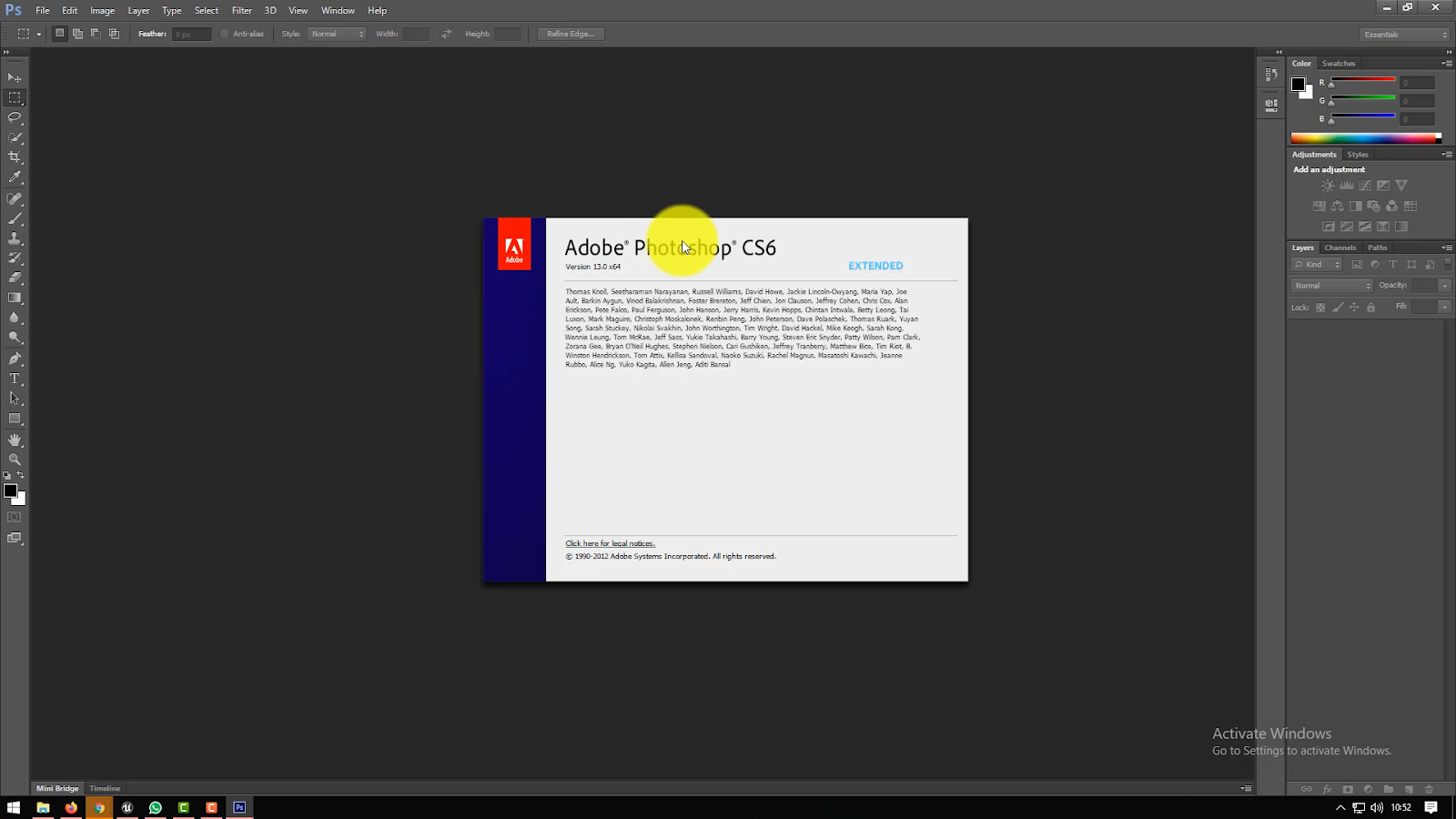Image resolution: width=1456 pixels, height=819 pixels.
Task: Open the Filter menu
Action: pos(241,11)
